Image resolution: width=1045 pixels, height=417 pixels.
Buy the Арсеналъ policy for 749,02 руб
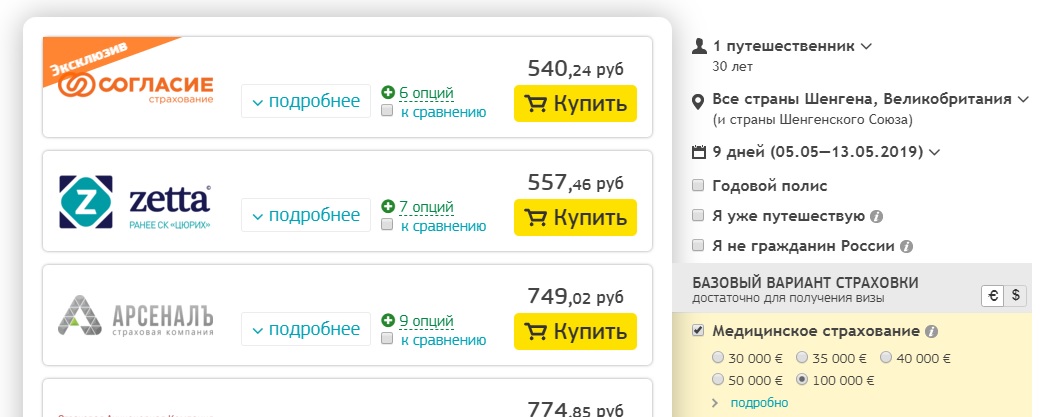pyautogui.click(x=575, y=331)
